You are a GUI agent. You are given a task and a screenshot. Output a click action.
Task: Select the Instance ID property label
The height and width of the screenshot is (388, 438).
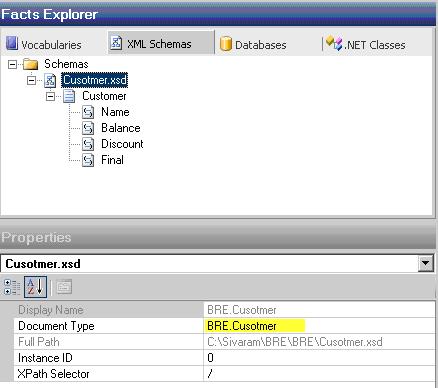point(45,358)
